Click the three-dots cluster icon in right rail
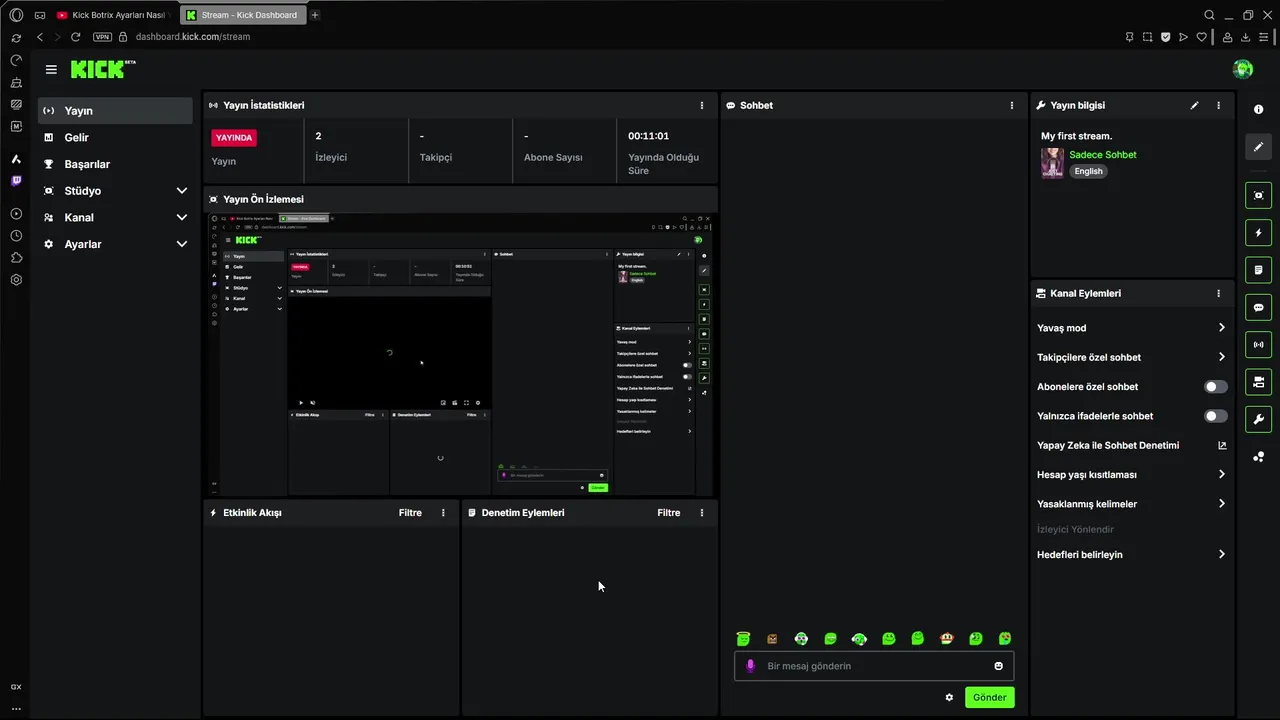Viewport: 1280px width, 720px height. (1258, 457)
